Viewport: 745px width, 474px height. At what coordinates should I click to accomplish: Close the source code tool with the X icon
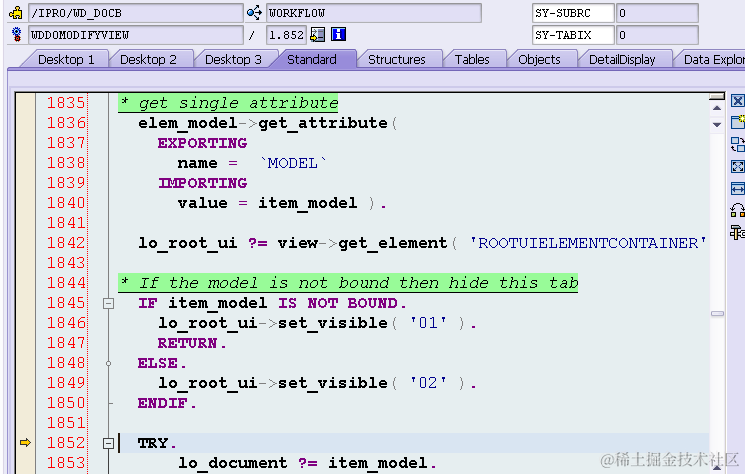737,101
